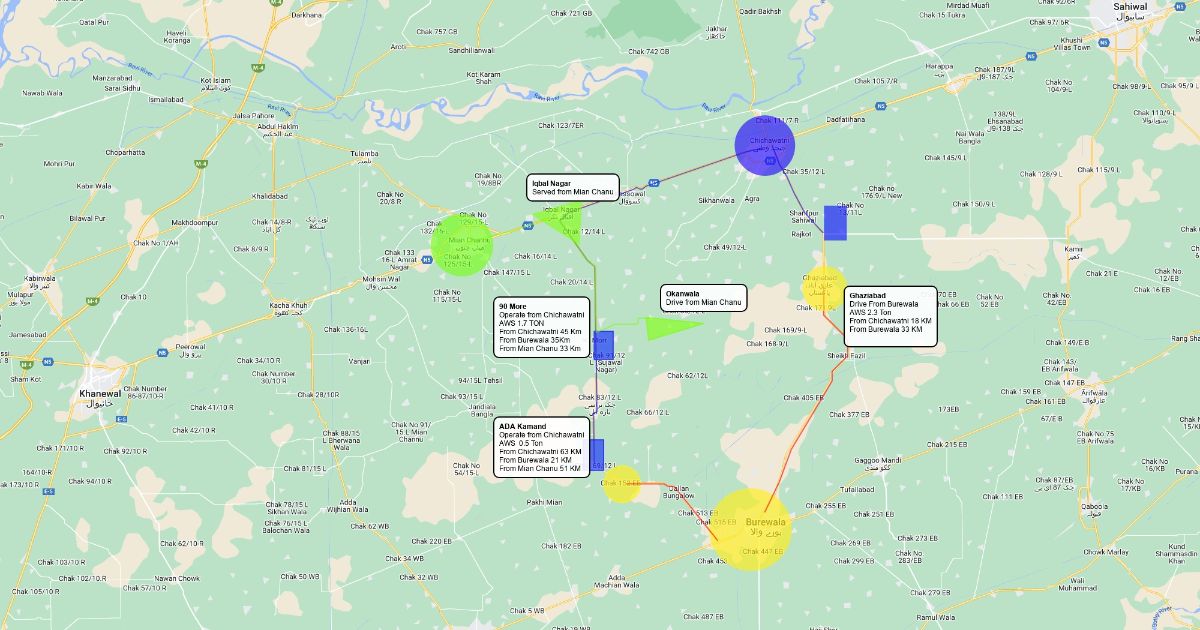Select the small yellow circle at Chak 154 EB
The image size is (1200, 630).
622,484
